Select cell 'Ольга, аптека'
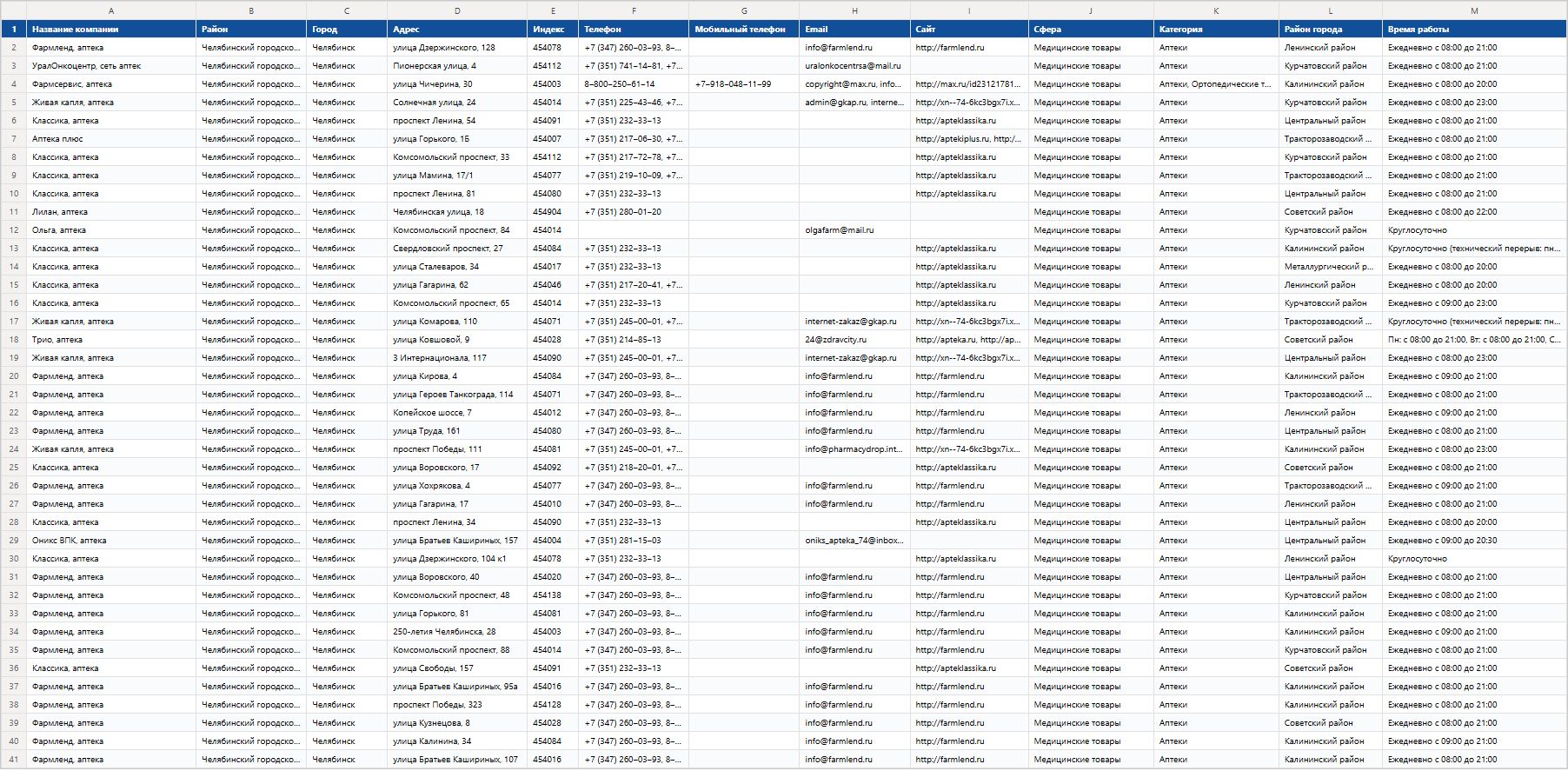1568x784 pixels. coord(111,230)
